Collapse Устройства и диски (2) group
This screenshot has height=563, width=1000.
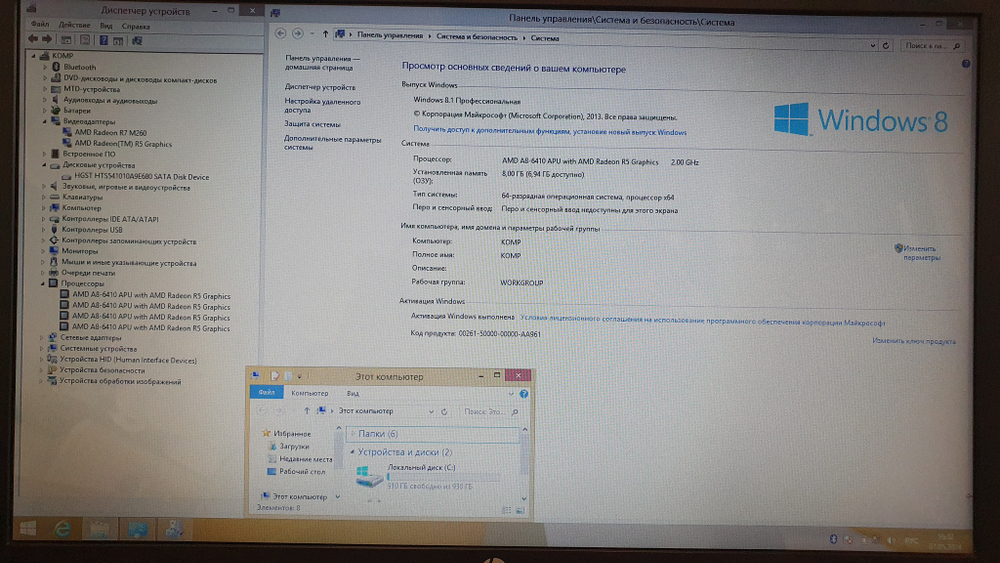[351, 452]
